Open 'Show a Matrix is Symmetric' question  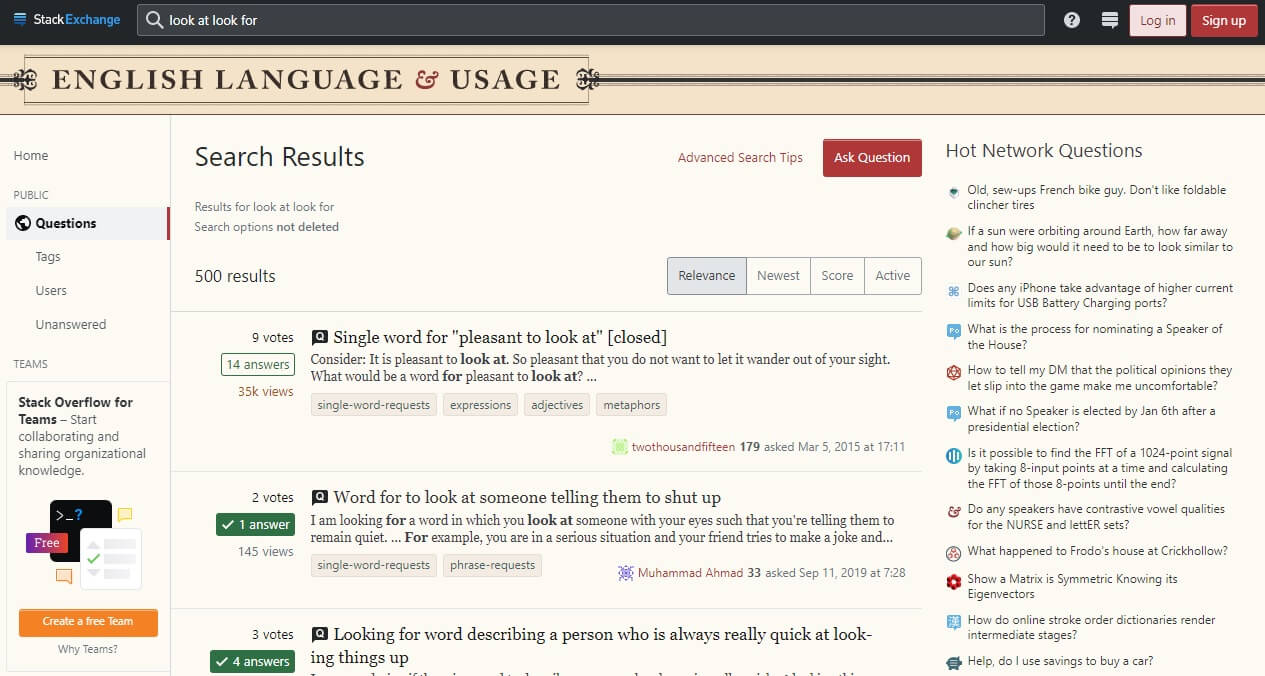click(x=1073, y=586)
